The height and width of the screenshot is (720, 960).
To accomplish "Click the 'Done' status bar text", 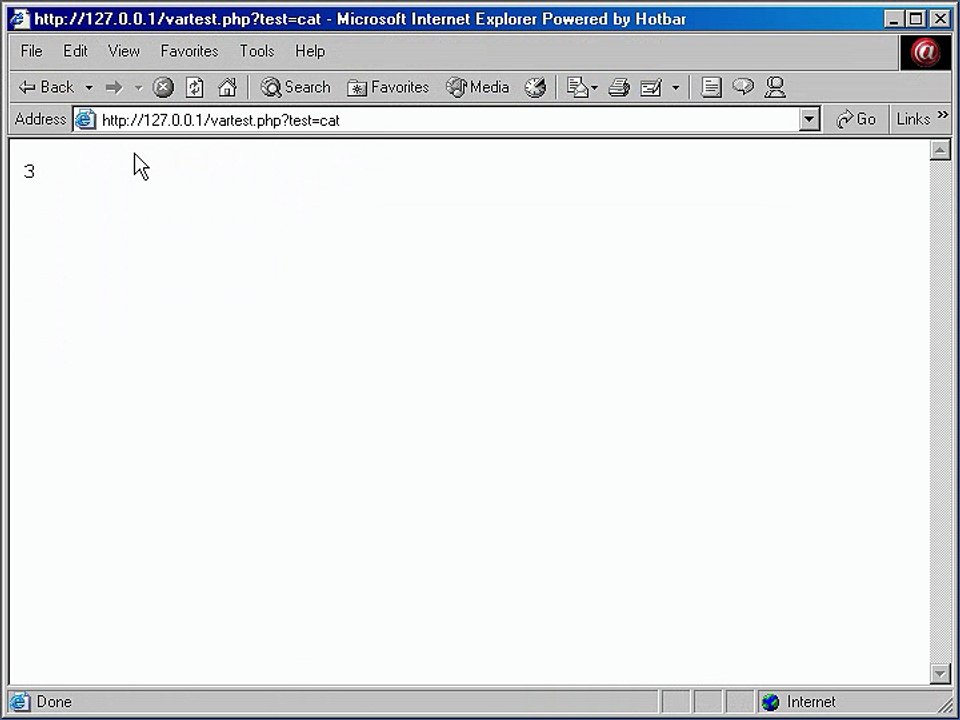I will click(54, 702).
